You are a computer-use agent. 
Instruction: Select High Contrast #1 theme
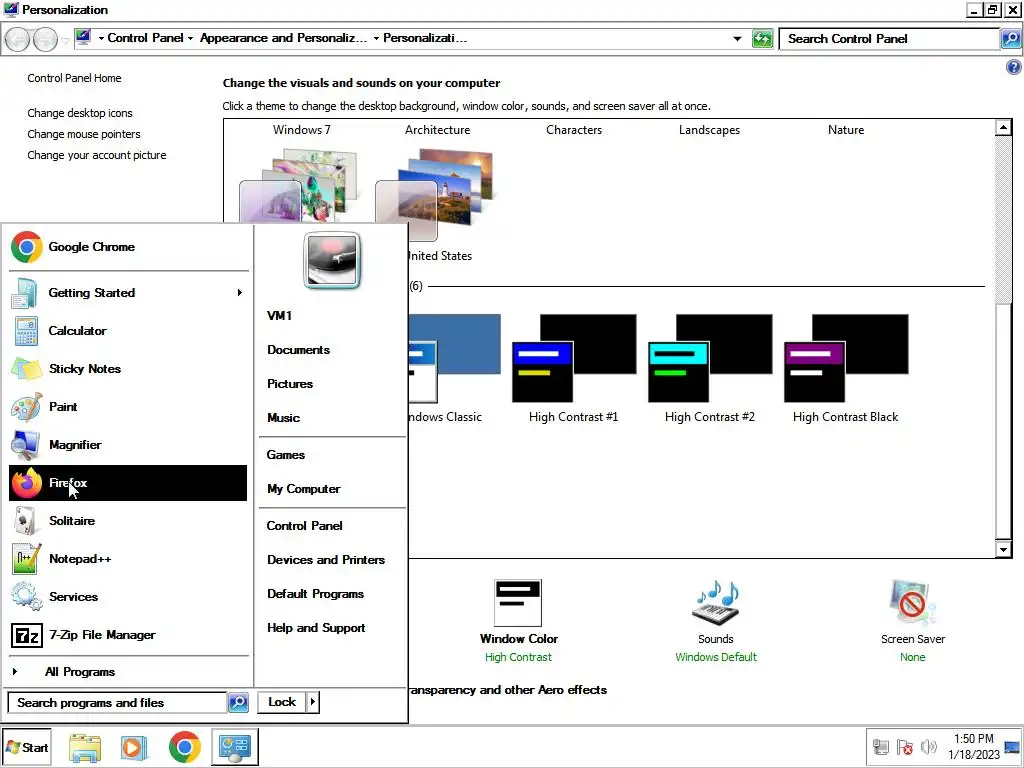(x=573, y=369)
